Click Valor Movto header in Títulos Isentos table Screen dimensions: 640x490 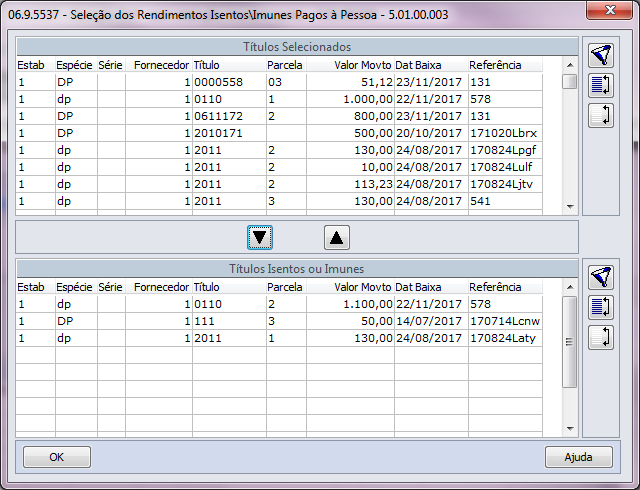pyautogui.click(x=350, y=287)
